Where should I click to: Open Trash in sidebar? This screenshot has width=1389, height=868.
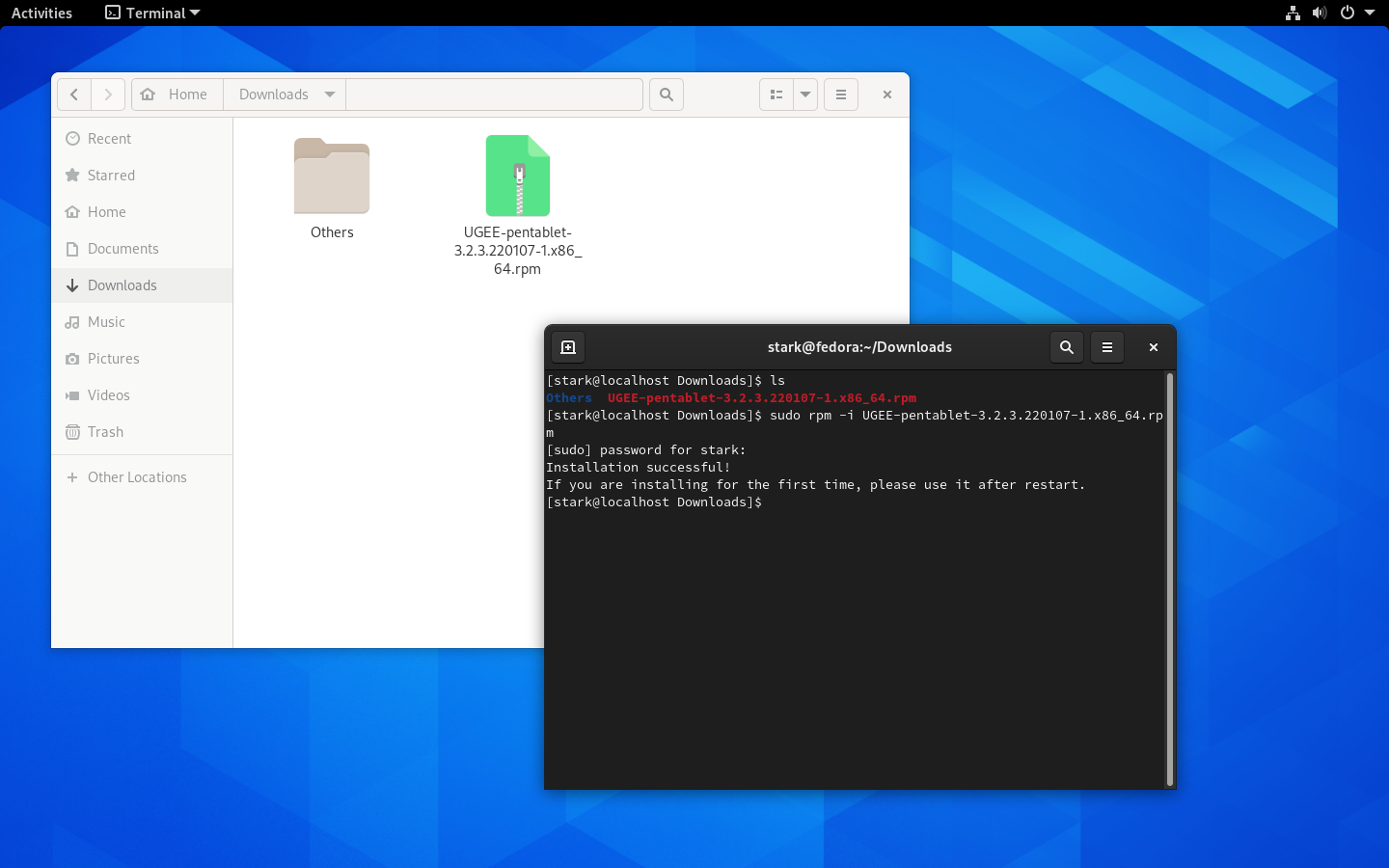click(142, 432)
